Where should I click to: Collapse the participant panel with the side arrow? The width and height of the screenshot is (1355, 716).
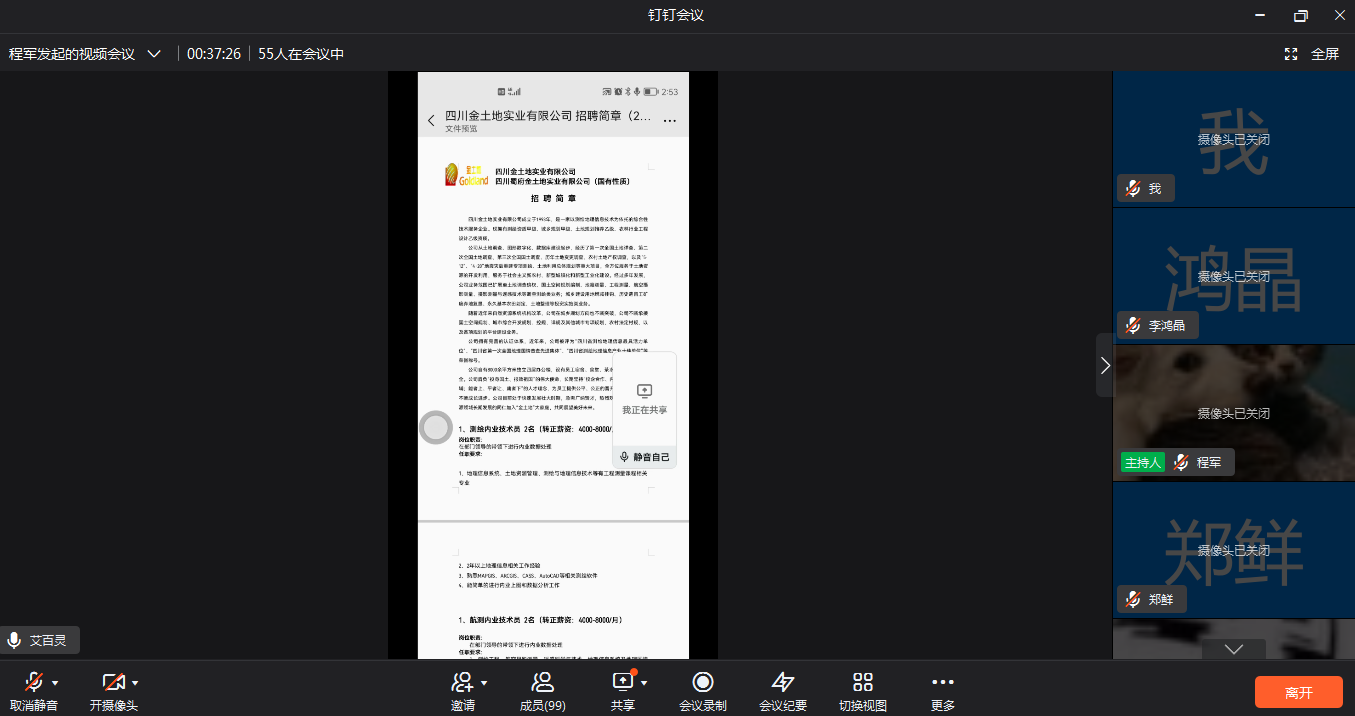[1105, 365]
